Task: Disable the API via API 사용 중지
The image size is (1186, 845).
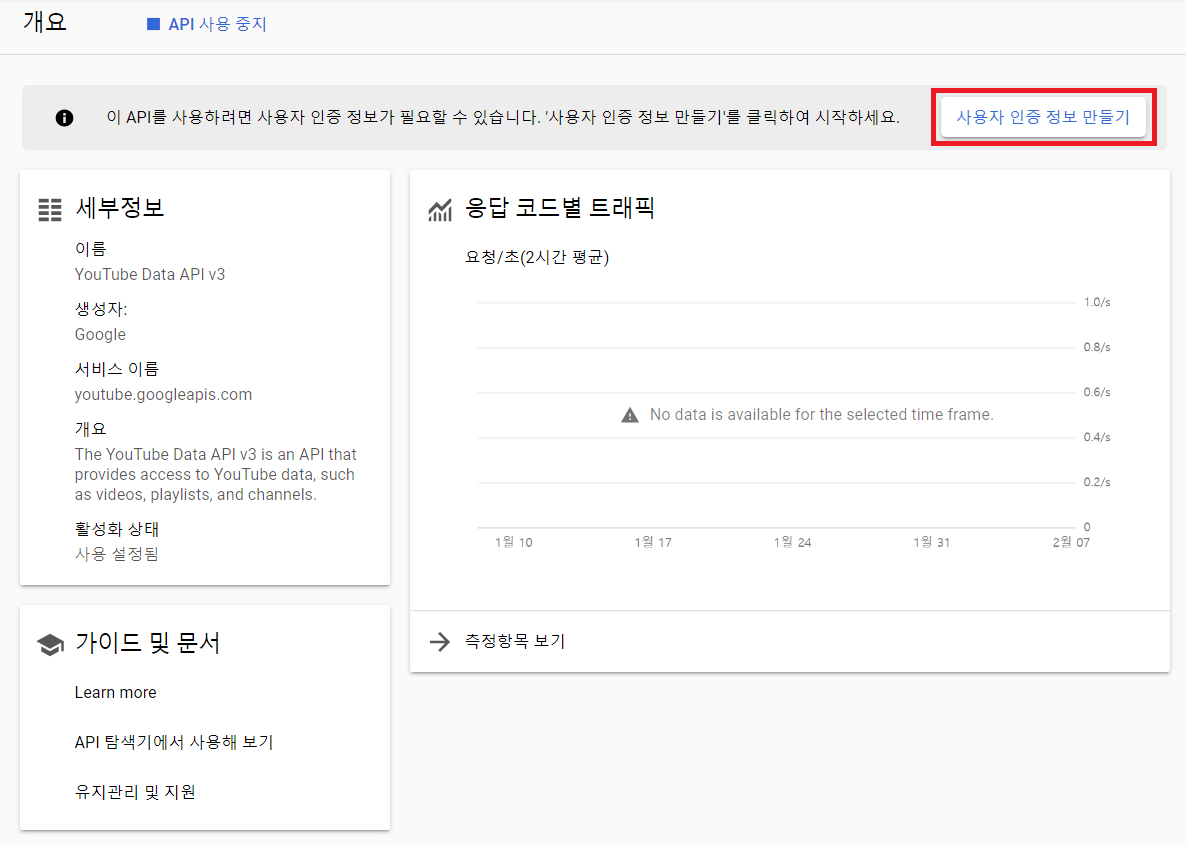Action: tap(206, 24)
